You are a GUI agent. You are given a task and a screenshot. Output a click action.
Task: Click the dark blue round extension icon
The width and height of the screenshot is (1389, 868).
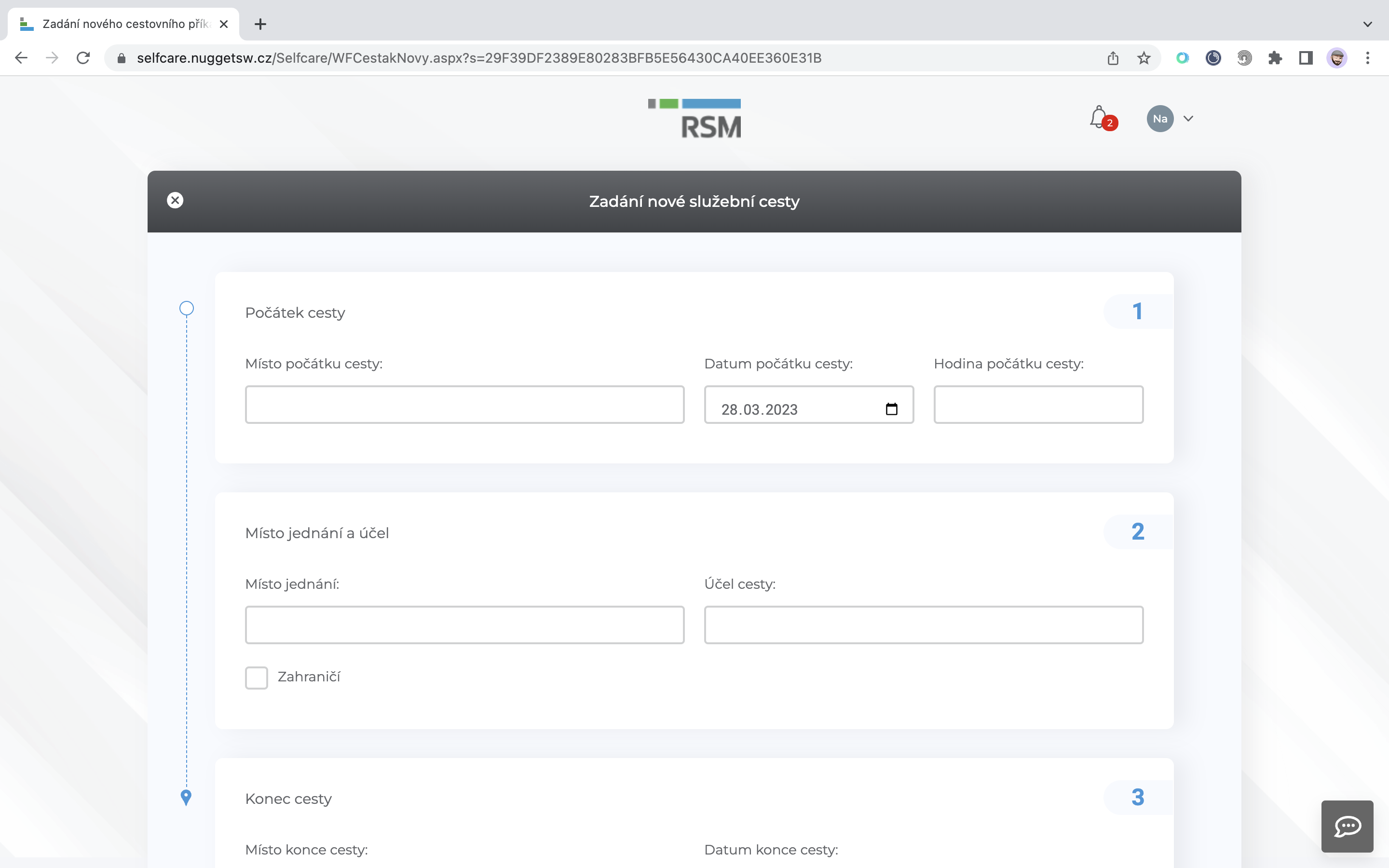click(x=1213, y=58)
